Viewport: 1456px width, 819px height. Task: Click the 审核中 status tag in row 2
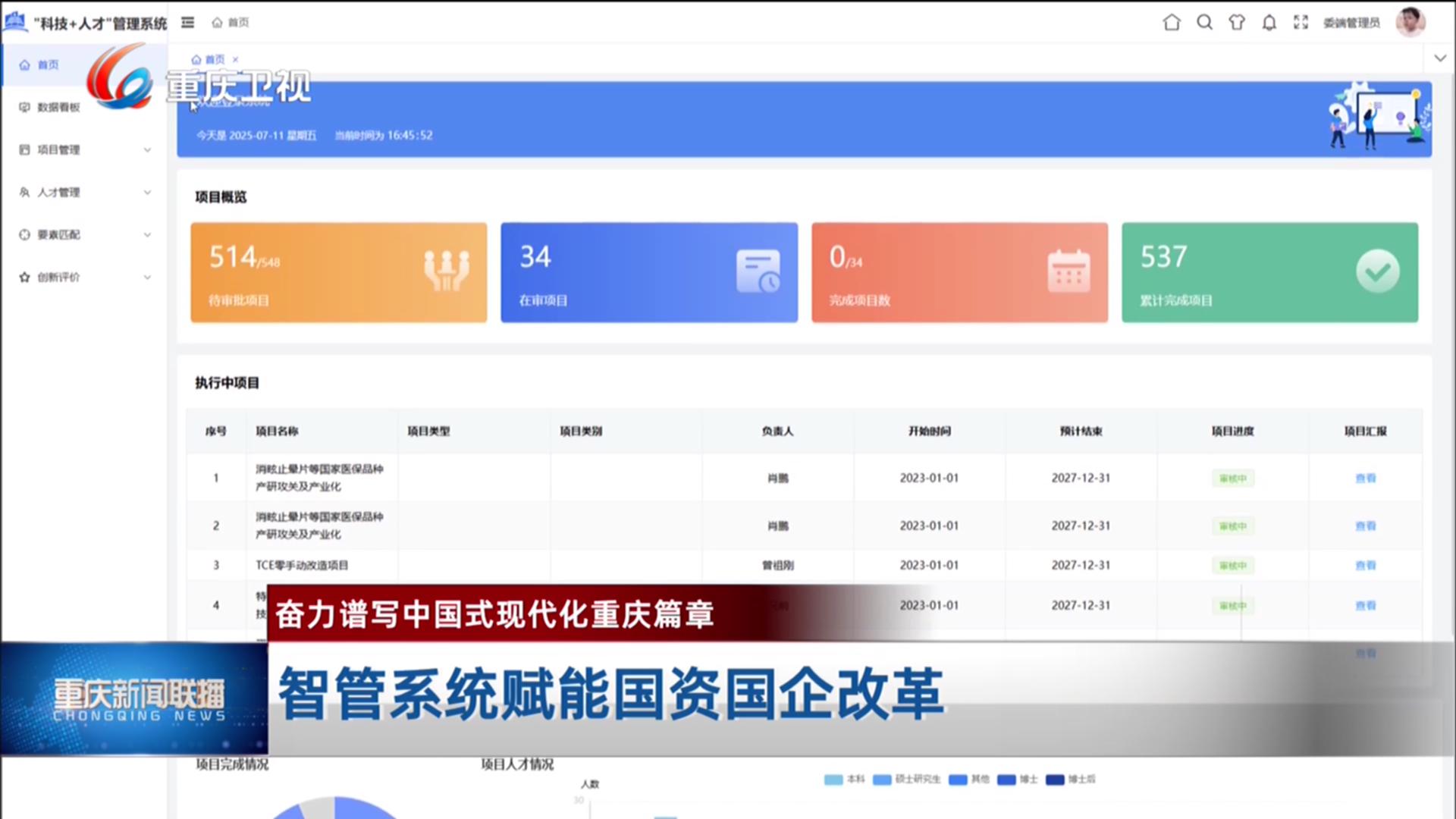pyautogui.click(x=1232, y=526)
